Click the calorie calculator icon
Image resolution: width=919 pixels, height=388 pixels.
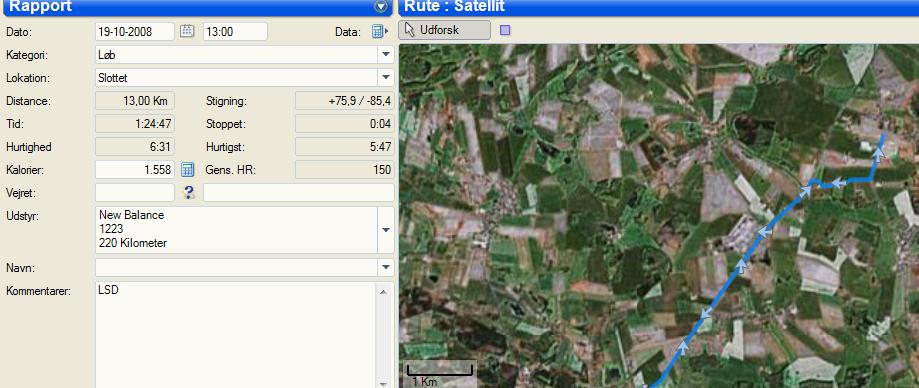coord(187,170)
